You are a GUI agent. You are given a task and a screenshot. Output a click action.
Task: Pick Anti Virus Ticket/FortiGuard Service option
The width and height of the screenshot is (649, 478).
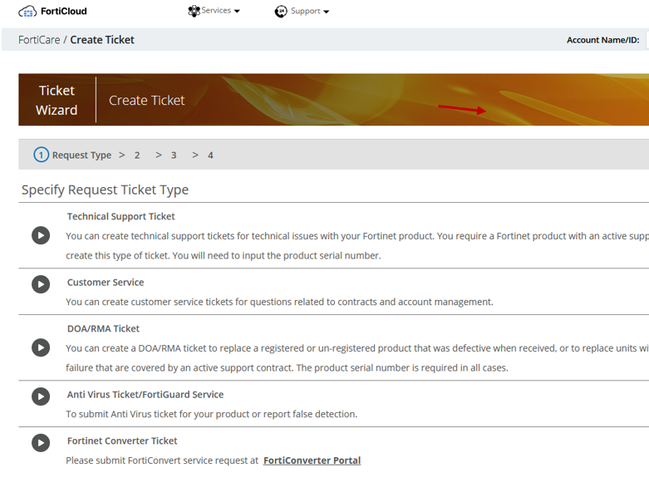point(145,394)
